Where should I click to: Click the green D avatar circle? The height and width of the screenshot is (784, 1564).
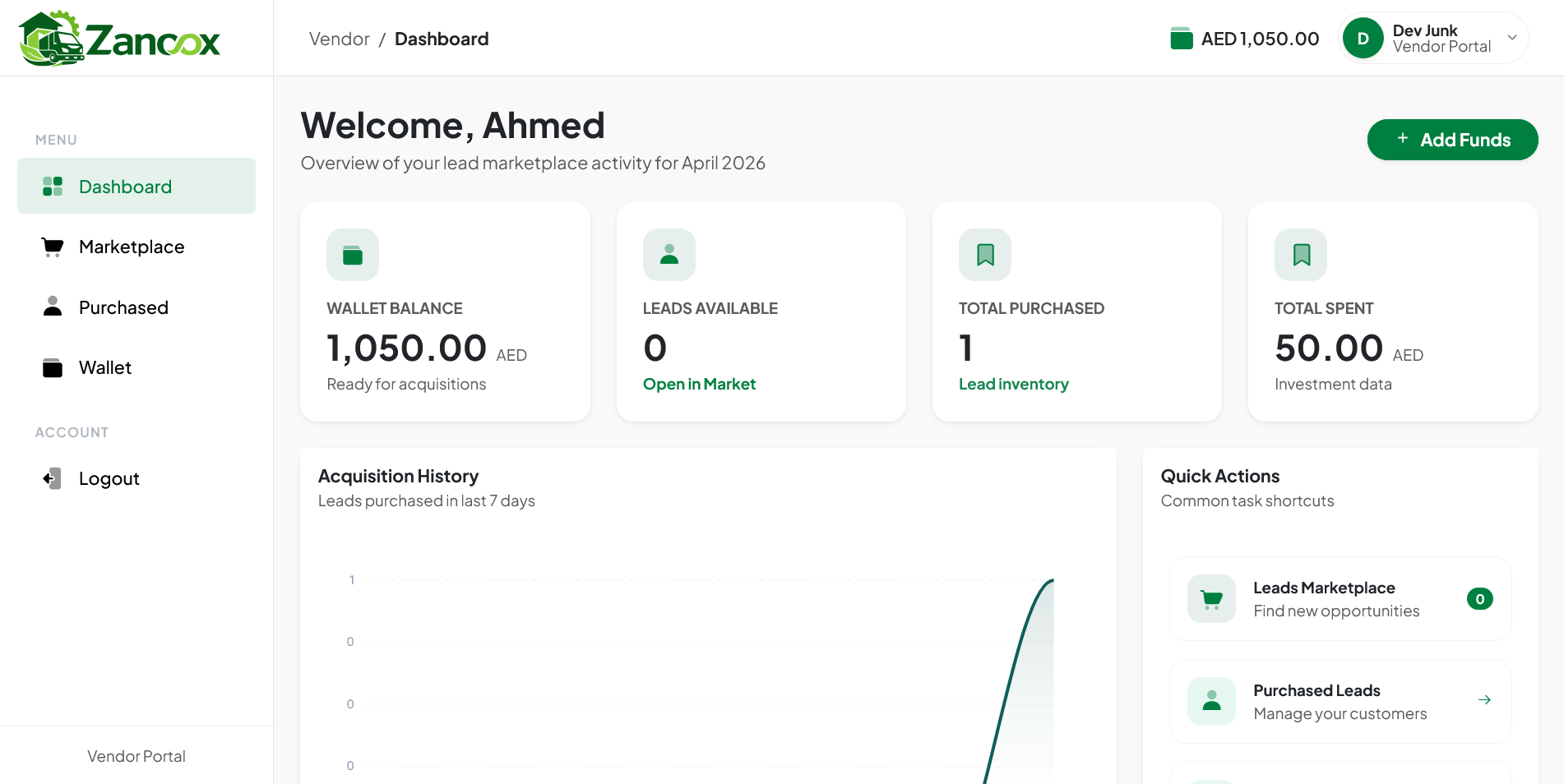point(1363,39)
